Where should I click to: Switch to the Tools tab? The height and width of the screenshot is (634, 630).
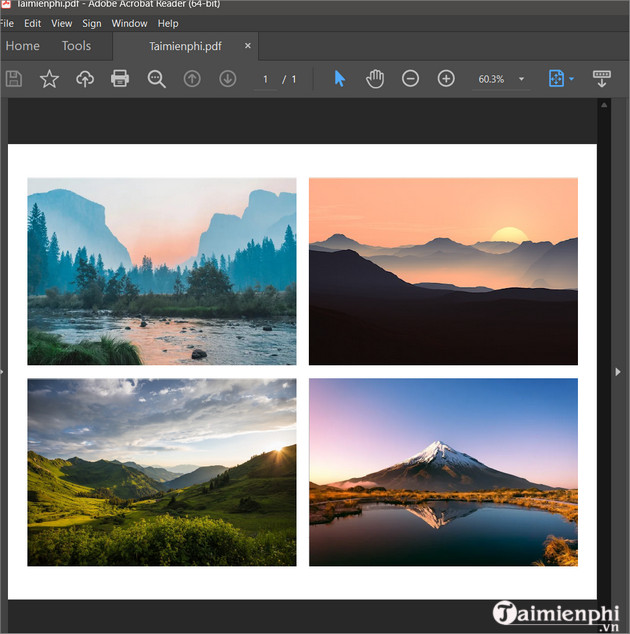tap(76, 46)
